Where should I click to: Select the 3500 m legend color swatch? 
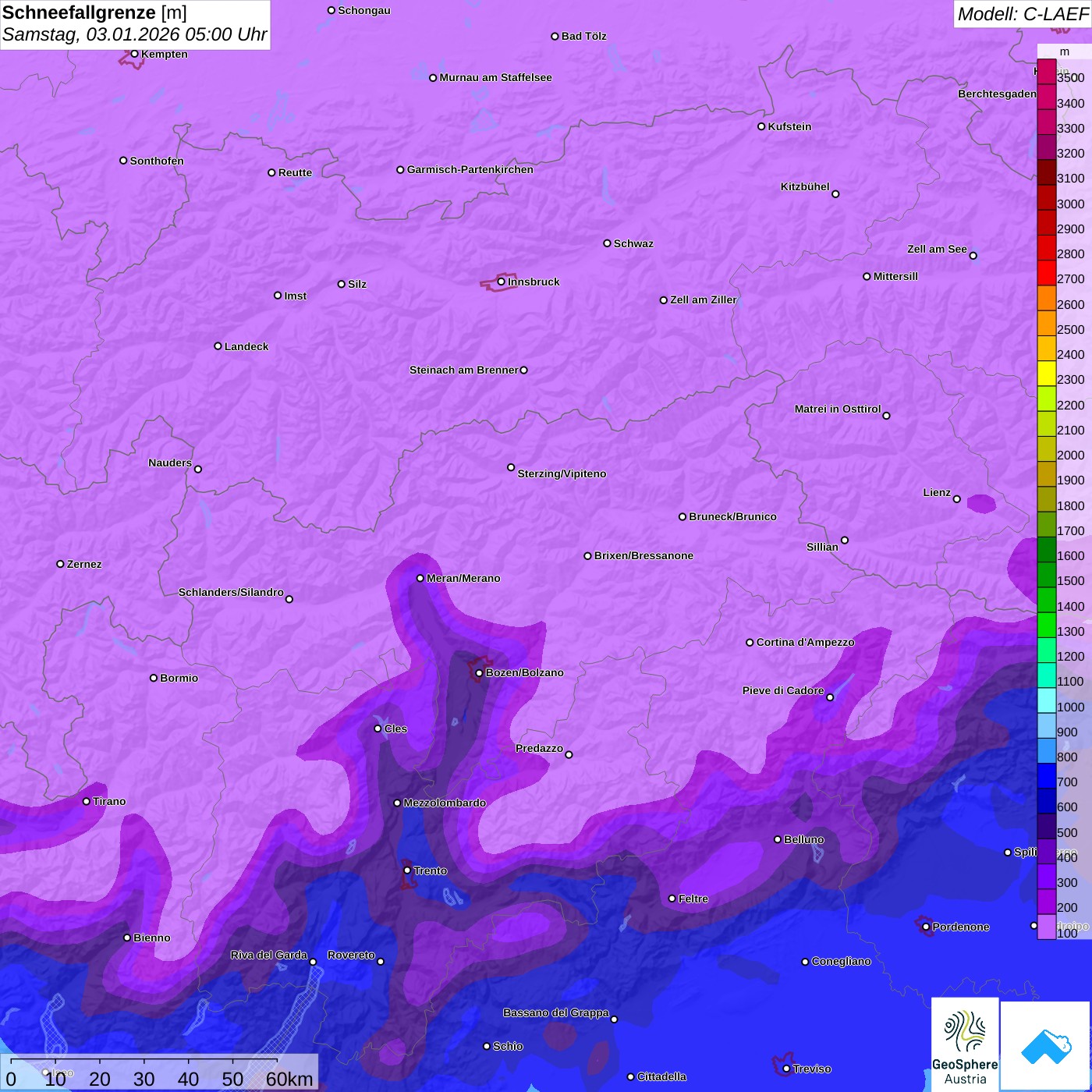1046,72
